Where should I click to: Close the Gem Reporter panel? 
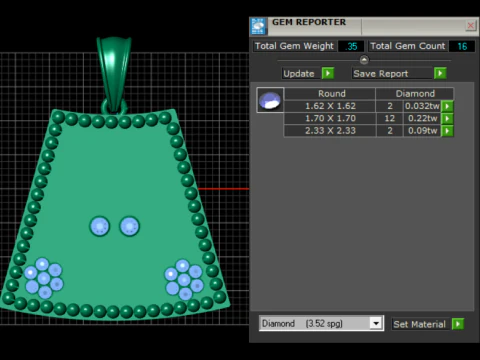(x=471, y=25)
